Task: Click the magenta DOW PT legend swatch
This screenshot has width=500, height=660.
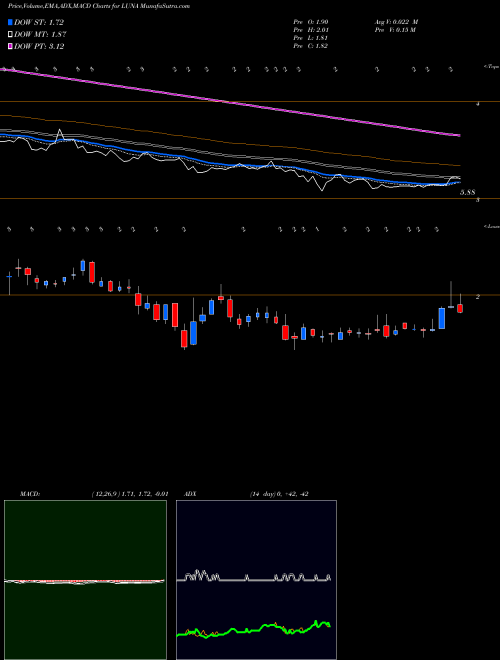Action: coord(10,46)
